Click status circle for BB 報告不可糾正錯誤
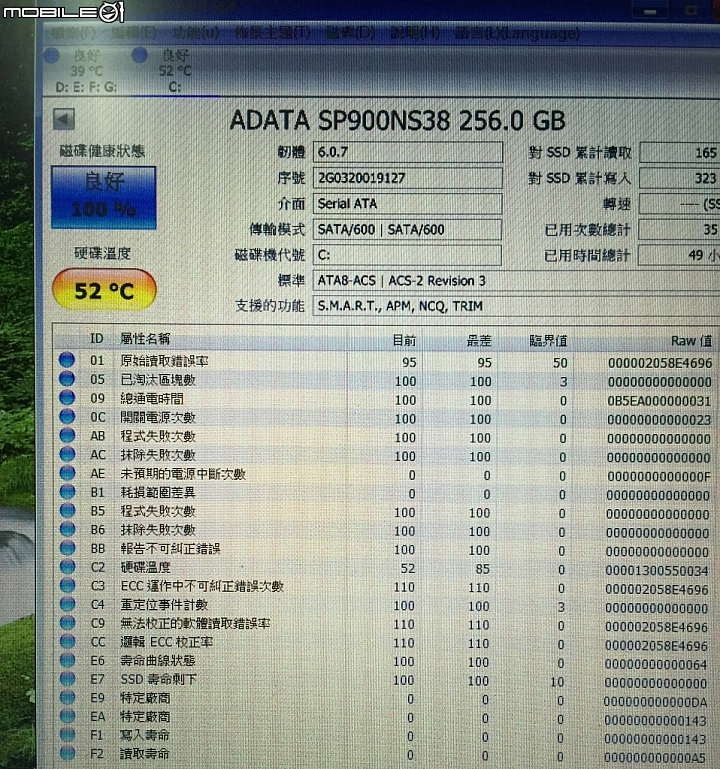 point(67,548)
